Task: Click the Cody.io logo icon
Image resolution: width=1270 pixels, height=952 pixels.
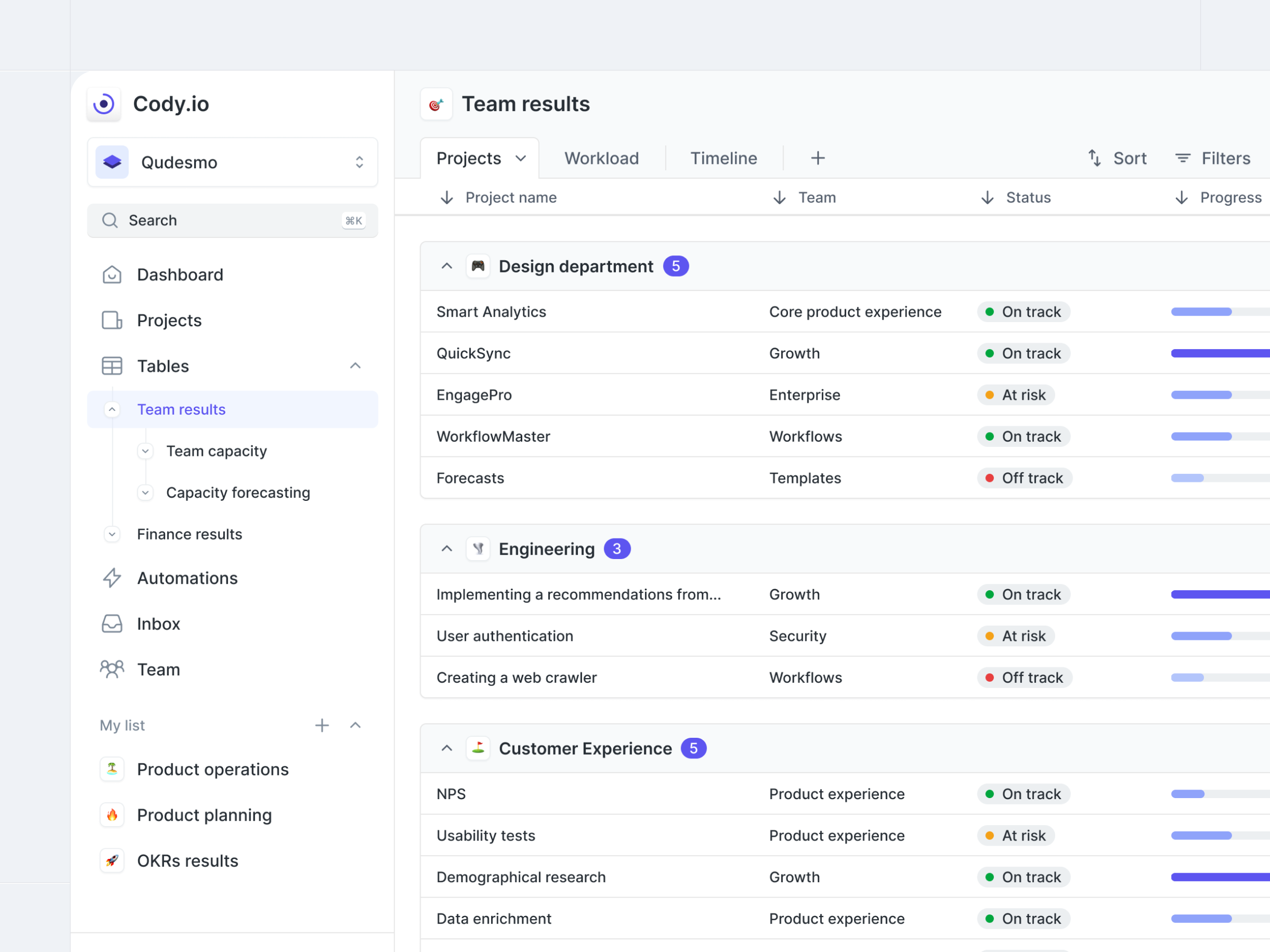Action: tap(104, 104)
